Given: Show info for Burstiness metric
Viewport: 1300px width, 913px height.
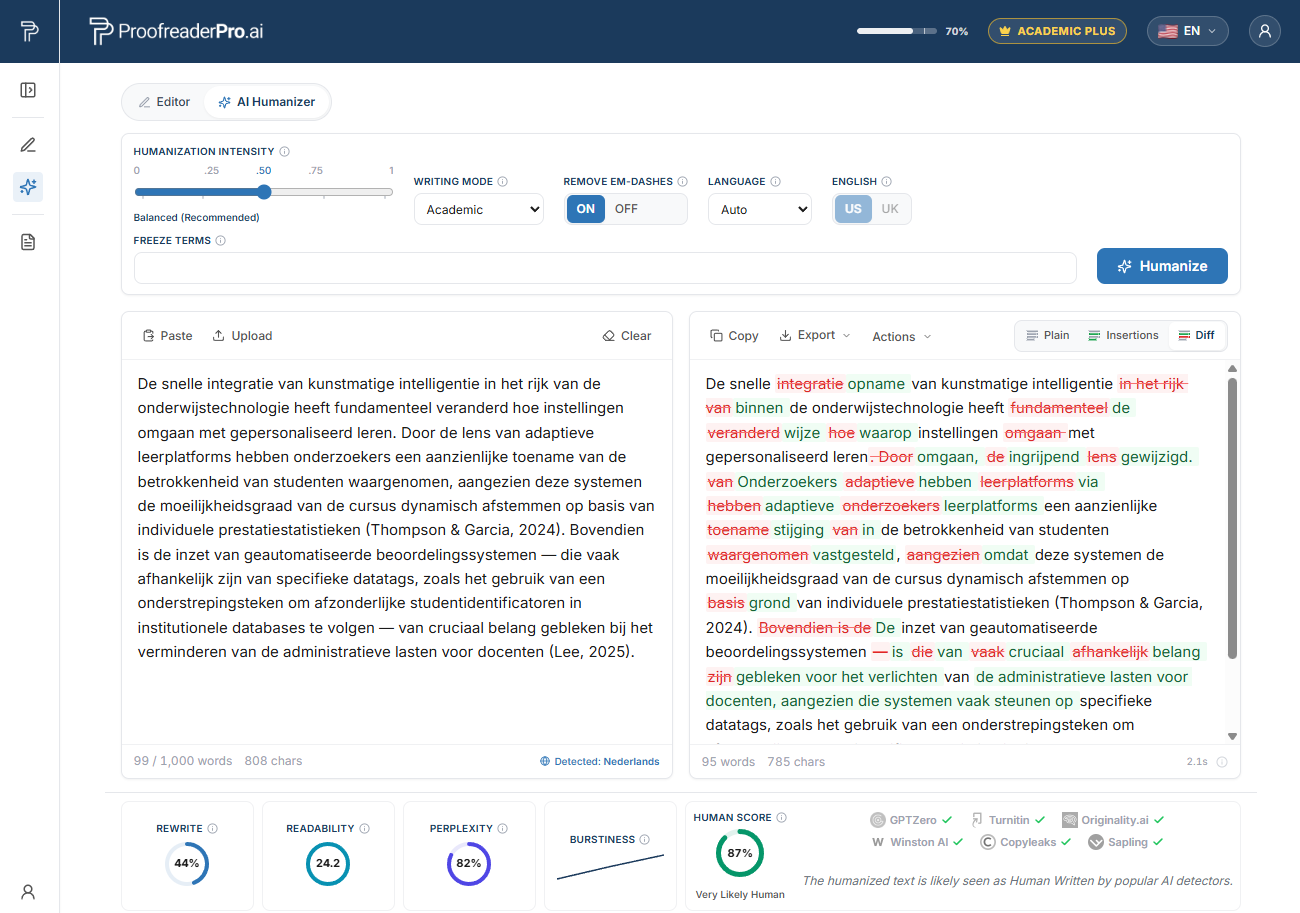Looking at the screenshot, I should click(x=645, y=840).
